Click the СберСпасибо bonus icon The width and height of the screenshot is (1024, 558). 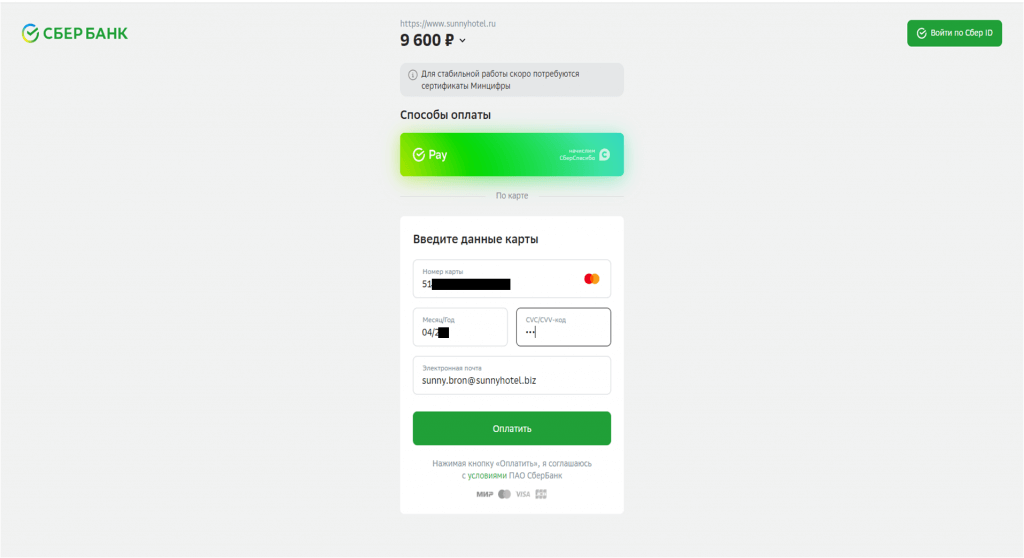(x=604, y=155)
